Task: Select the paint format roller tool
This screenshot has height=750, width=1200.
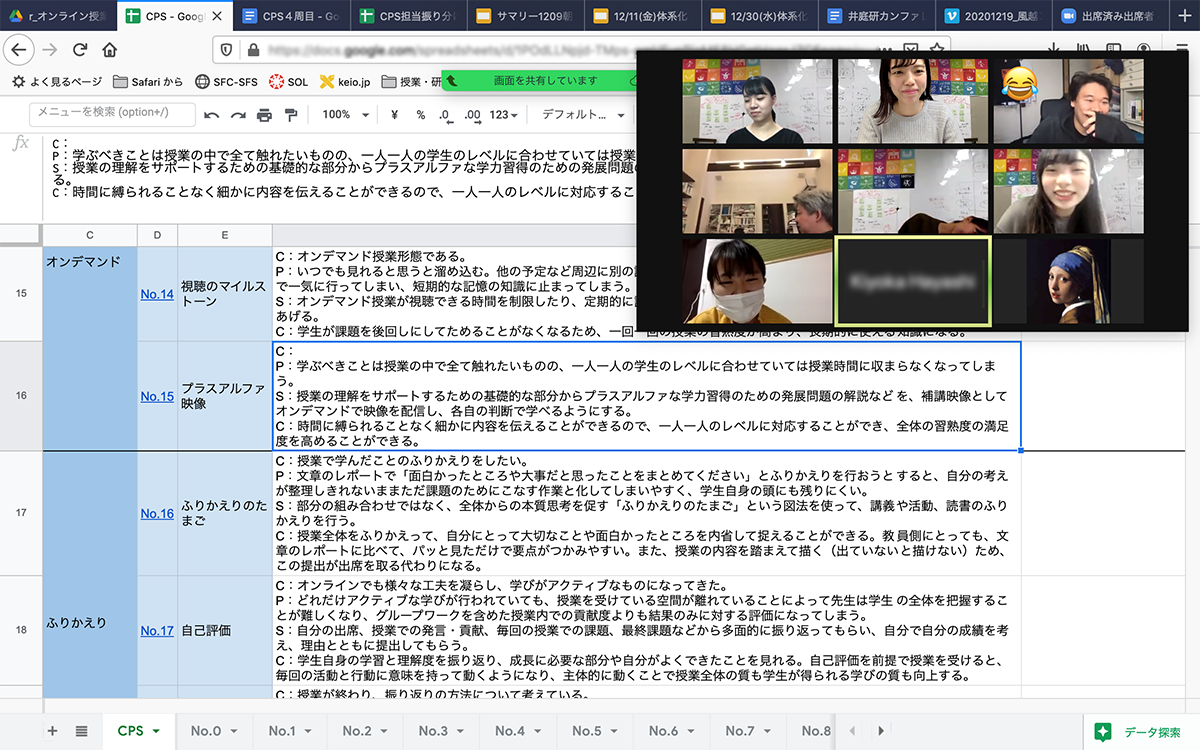Action: pos(291,115)
